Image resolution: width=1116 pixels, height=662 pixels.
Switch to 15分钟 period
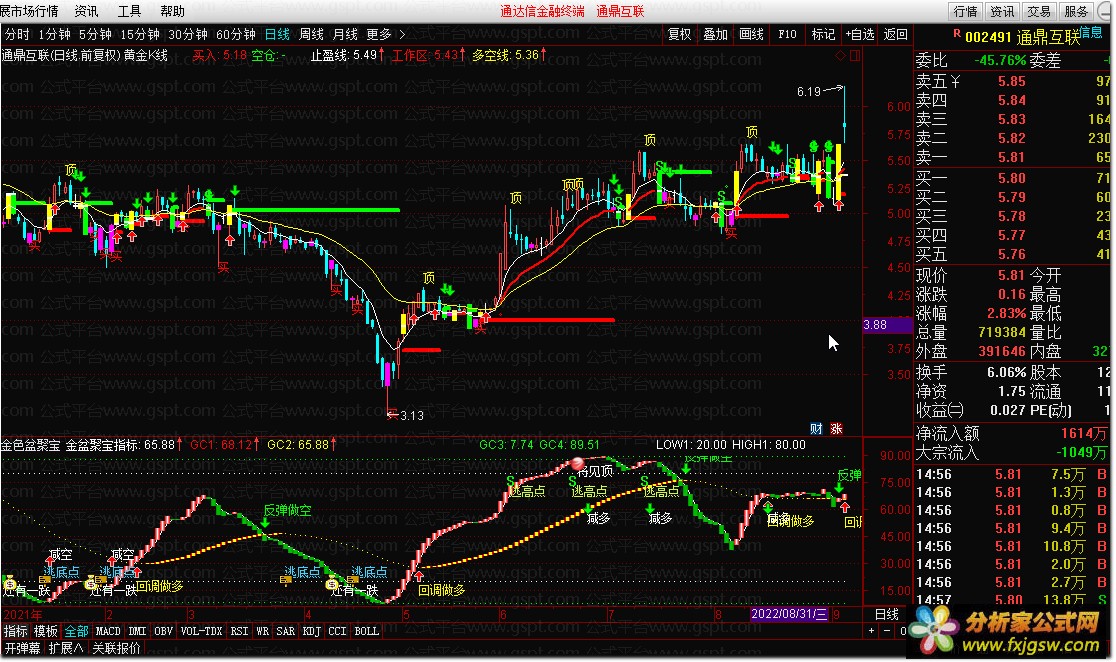click(x=140, y=34)
